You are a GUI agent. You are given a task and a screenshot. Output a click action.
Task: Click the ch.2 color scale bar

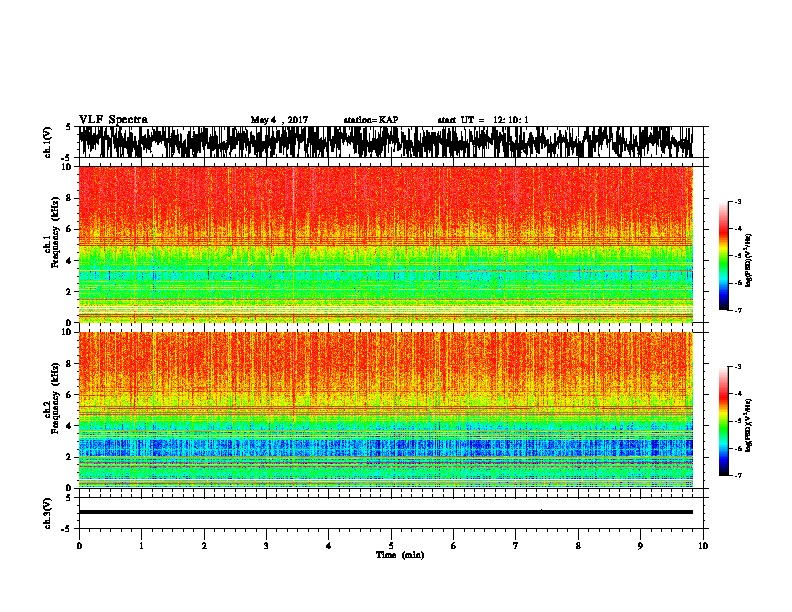tap(724, 421)
